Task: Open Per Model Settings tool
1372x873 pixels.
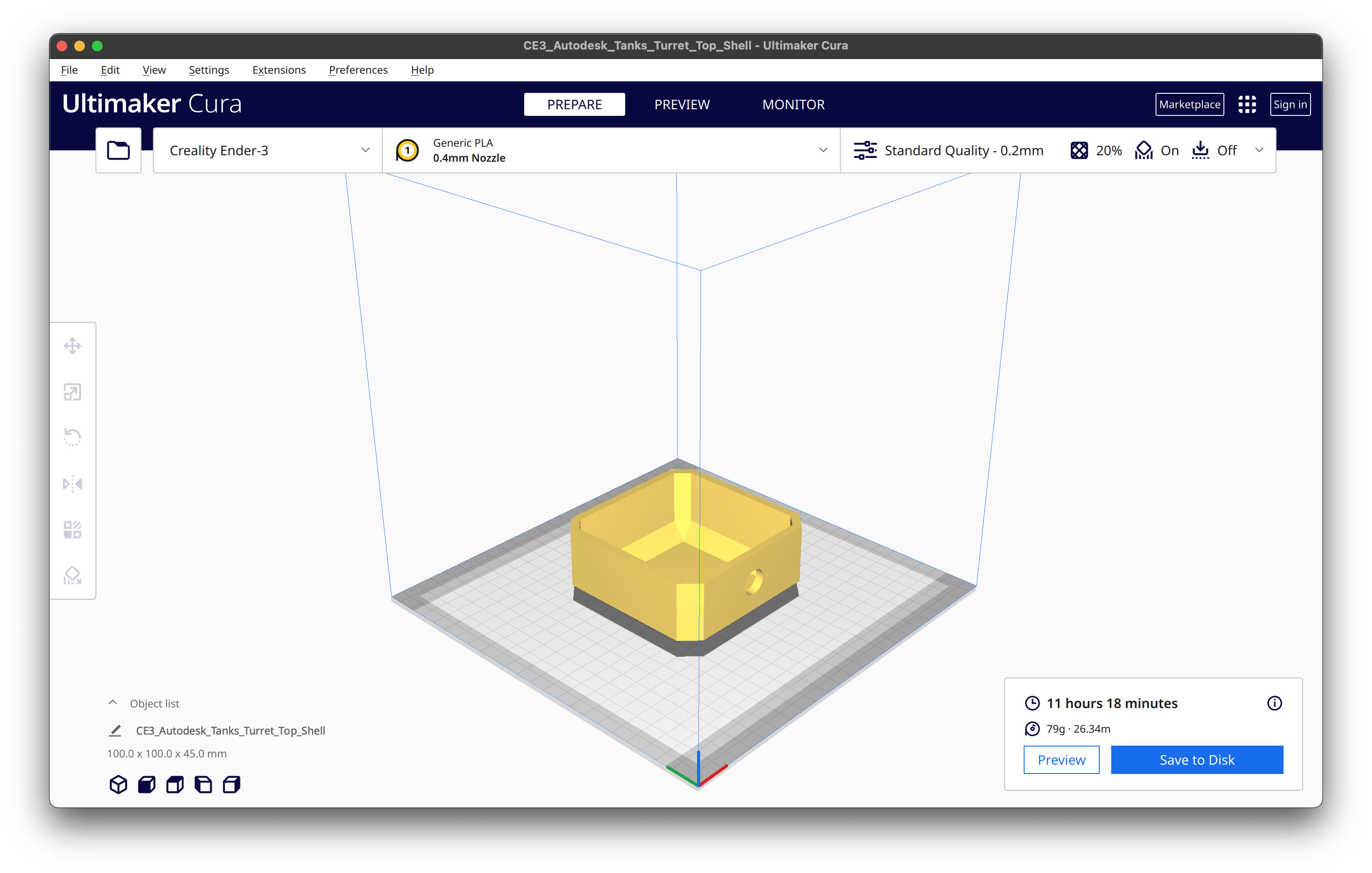Action: click(x=72, y=530)
